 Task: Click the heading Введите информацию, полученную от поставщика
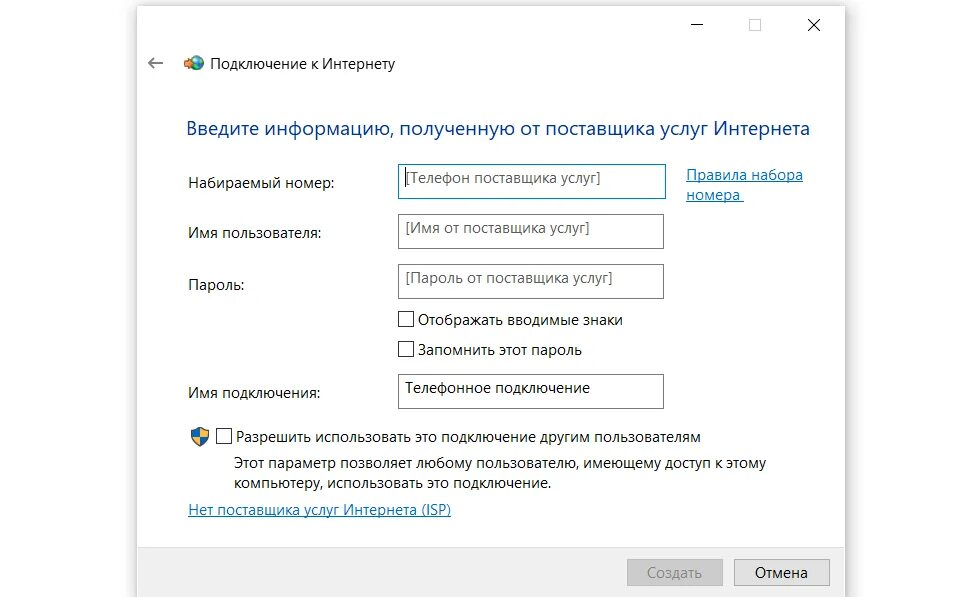(497, 129)
